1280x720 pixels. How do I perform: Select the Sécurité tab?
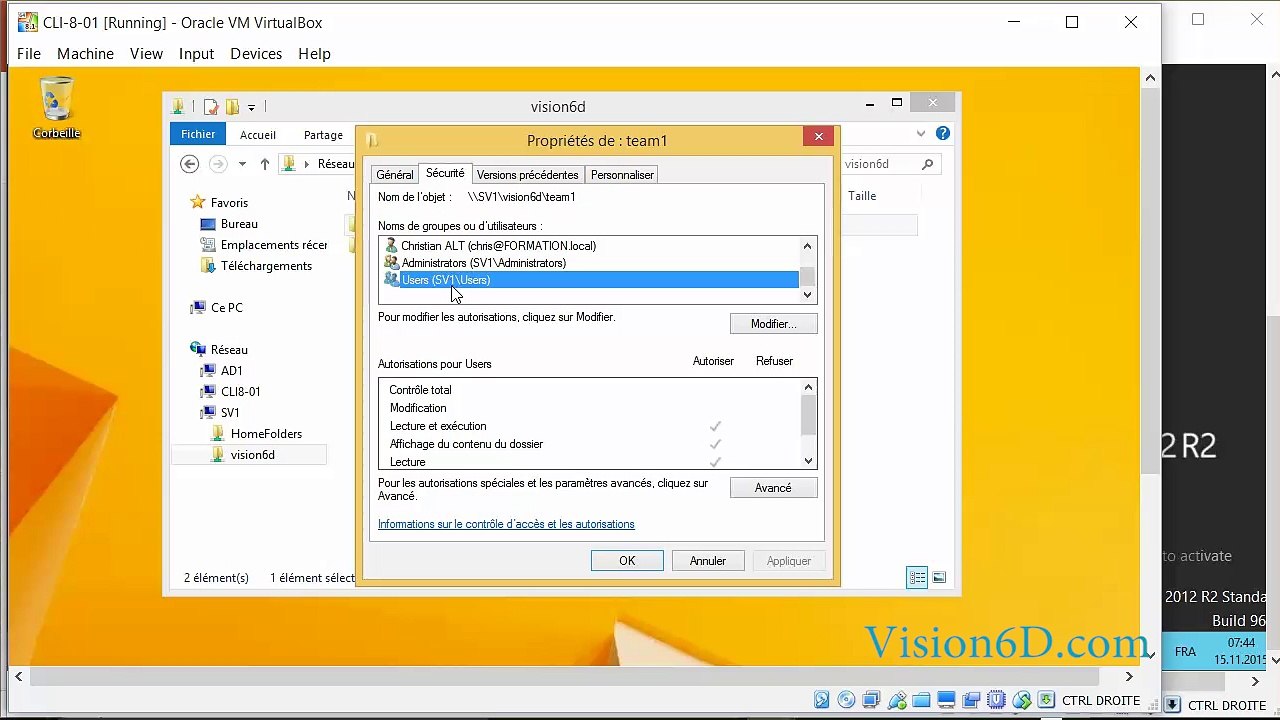(445, 173)
